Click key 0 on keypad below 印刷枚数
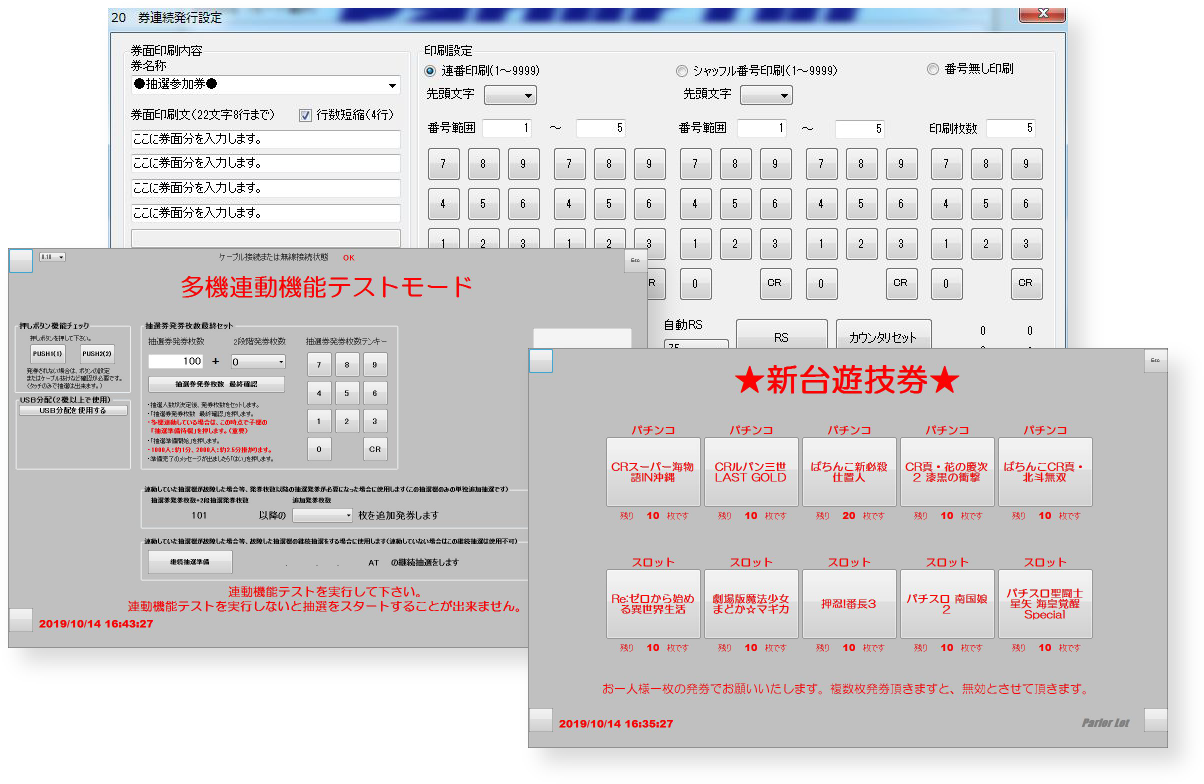Screen dimensions: 1204x784 coord(946,283)
